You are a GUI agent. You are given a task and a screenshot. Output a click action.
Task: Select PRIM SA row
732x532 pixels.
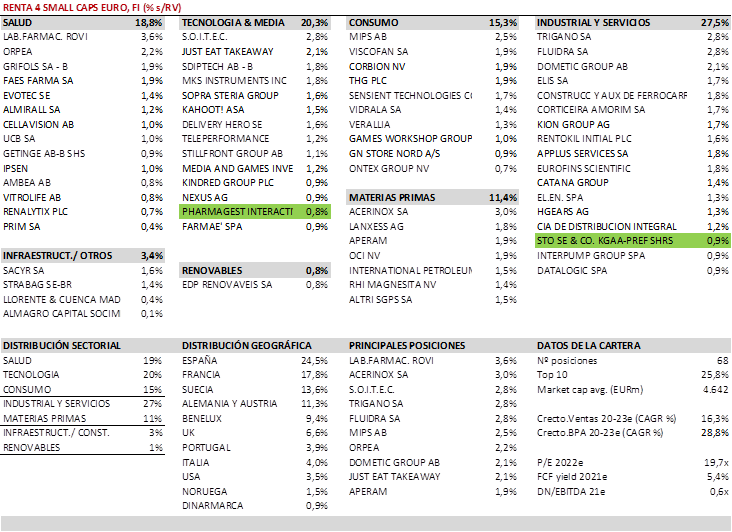click(x=83, y=226)
